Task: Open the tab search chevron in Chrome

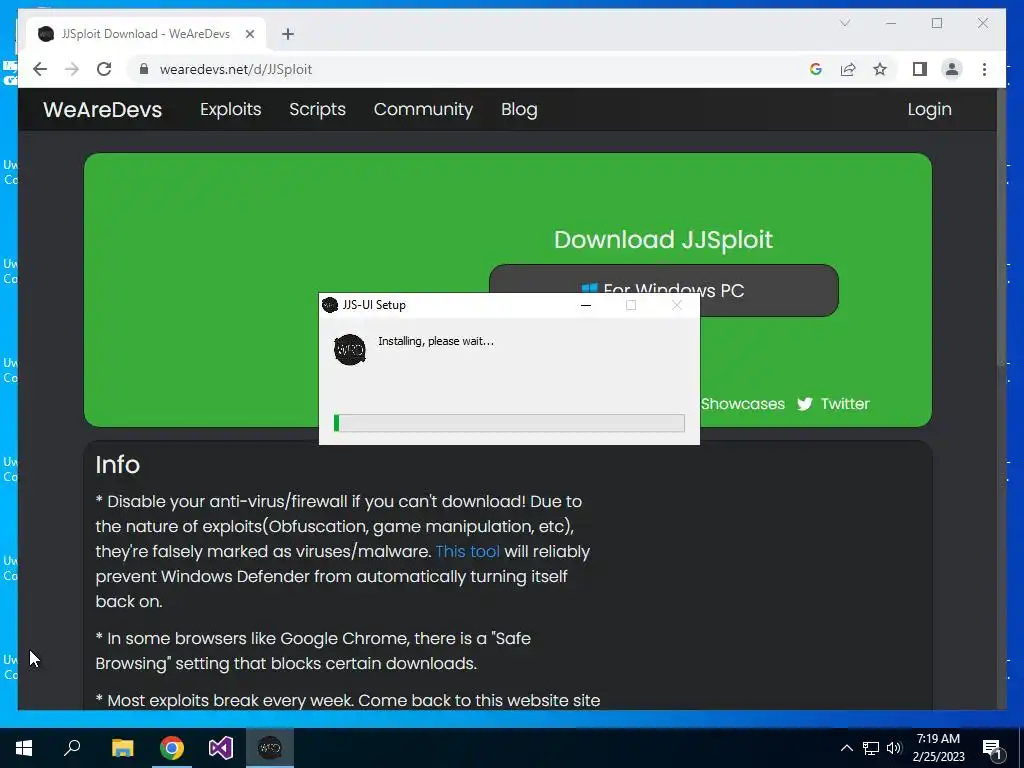Action: 844,24
